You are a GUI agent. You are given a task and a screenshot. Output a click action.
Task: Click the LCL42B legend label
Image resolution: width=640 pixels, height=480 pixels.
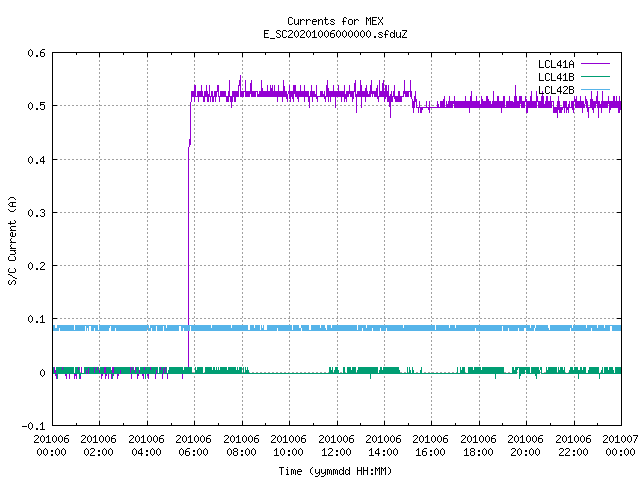point(556,90)
